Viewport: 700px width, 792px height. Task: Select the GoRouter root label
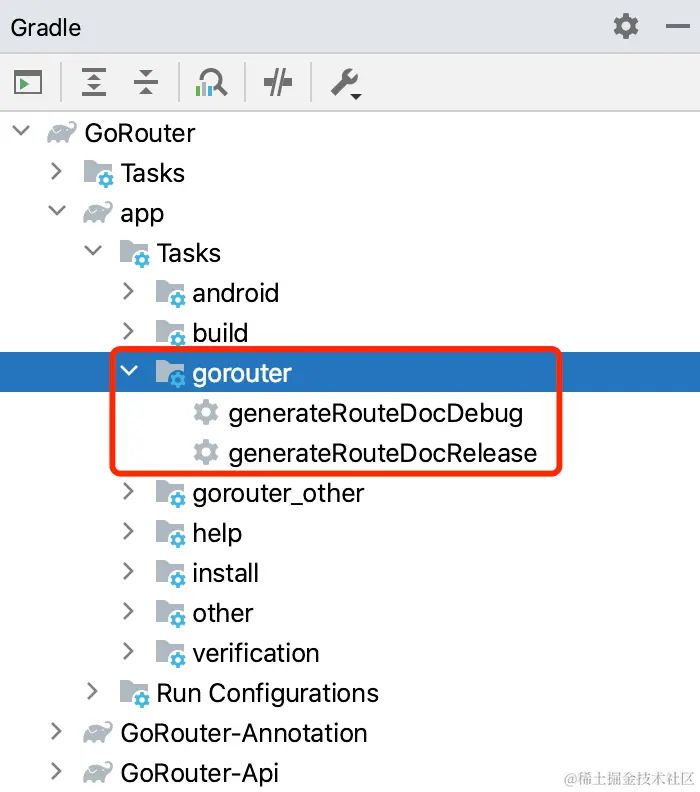point(140,133)
